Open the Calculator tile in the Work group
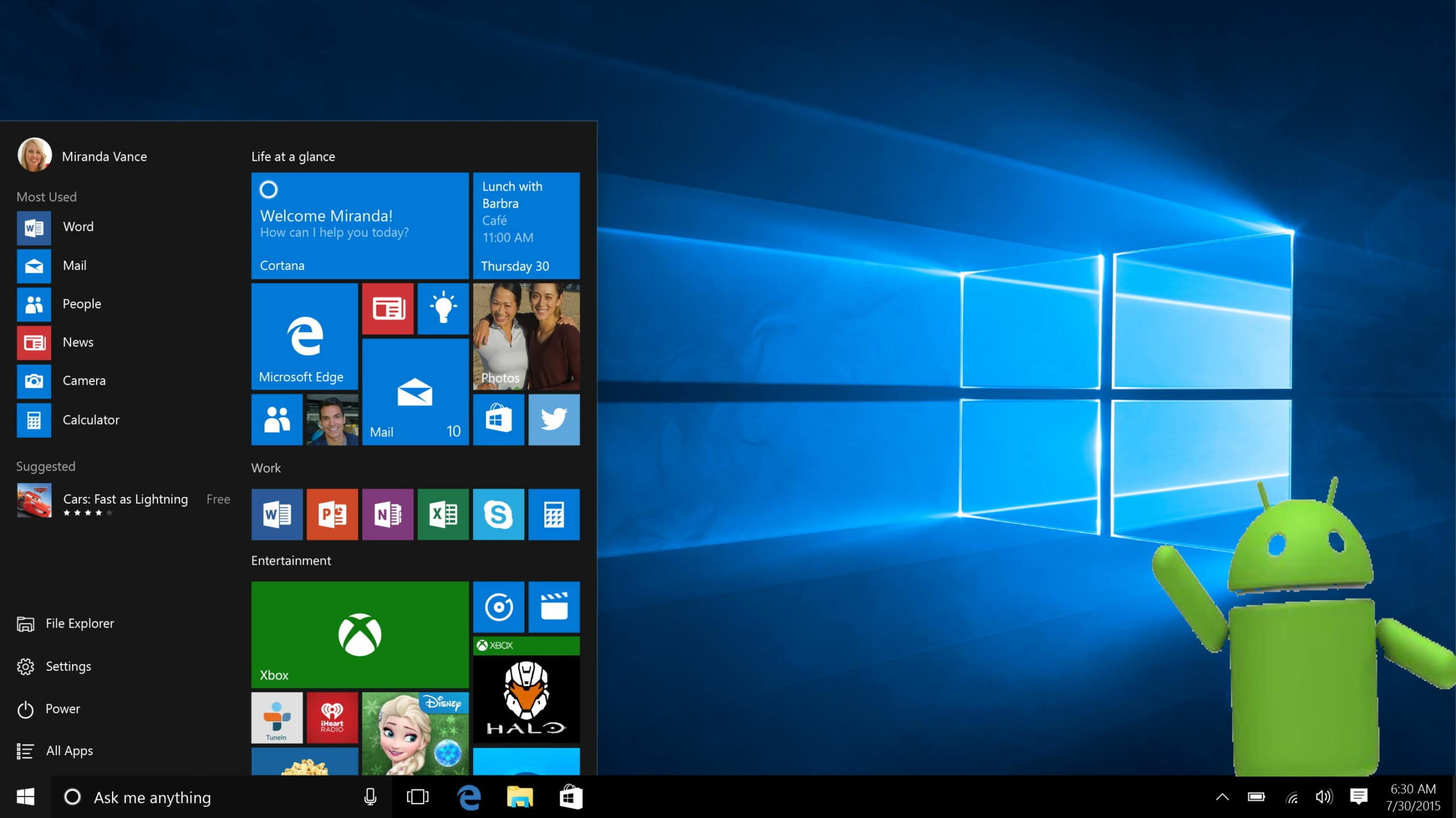 coord(554,514)
